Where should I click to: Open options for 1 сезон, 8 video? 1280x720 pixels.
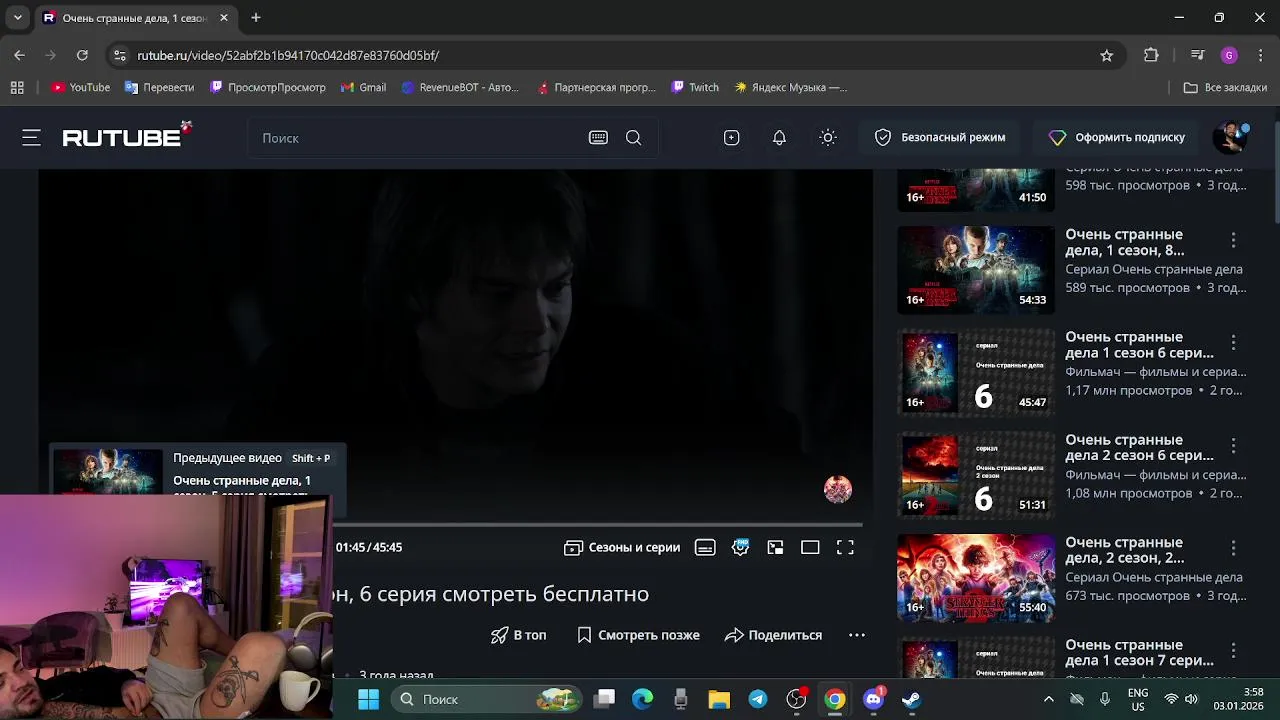click(1233, 240)
